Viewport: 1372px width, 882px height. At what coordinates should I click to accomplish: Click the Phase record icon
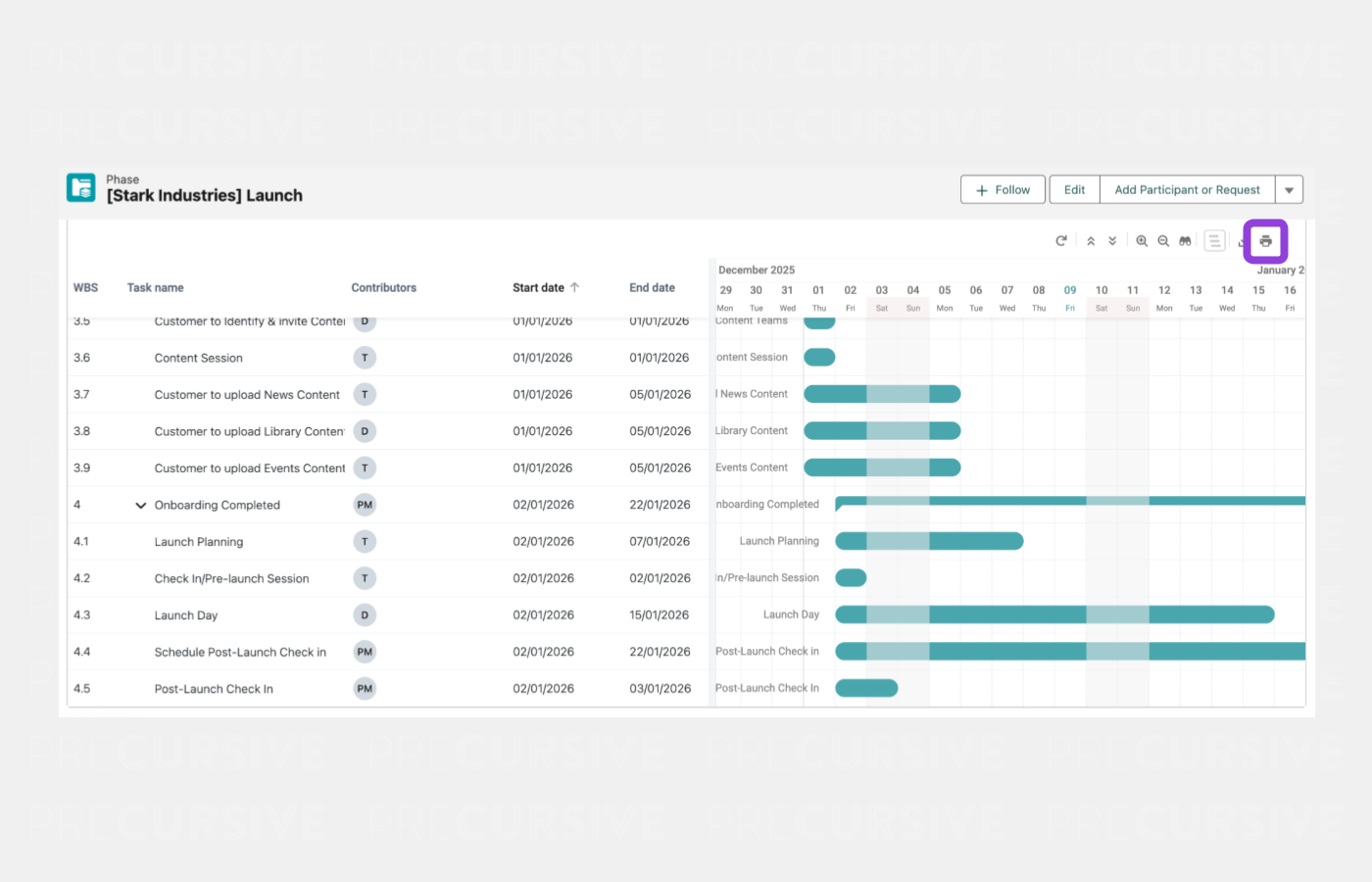tap(81, 187)
